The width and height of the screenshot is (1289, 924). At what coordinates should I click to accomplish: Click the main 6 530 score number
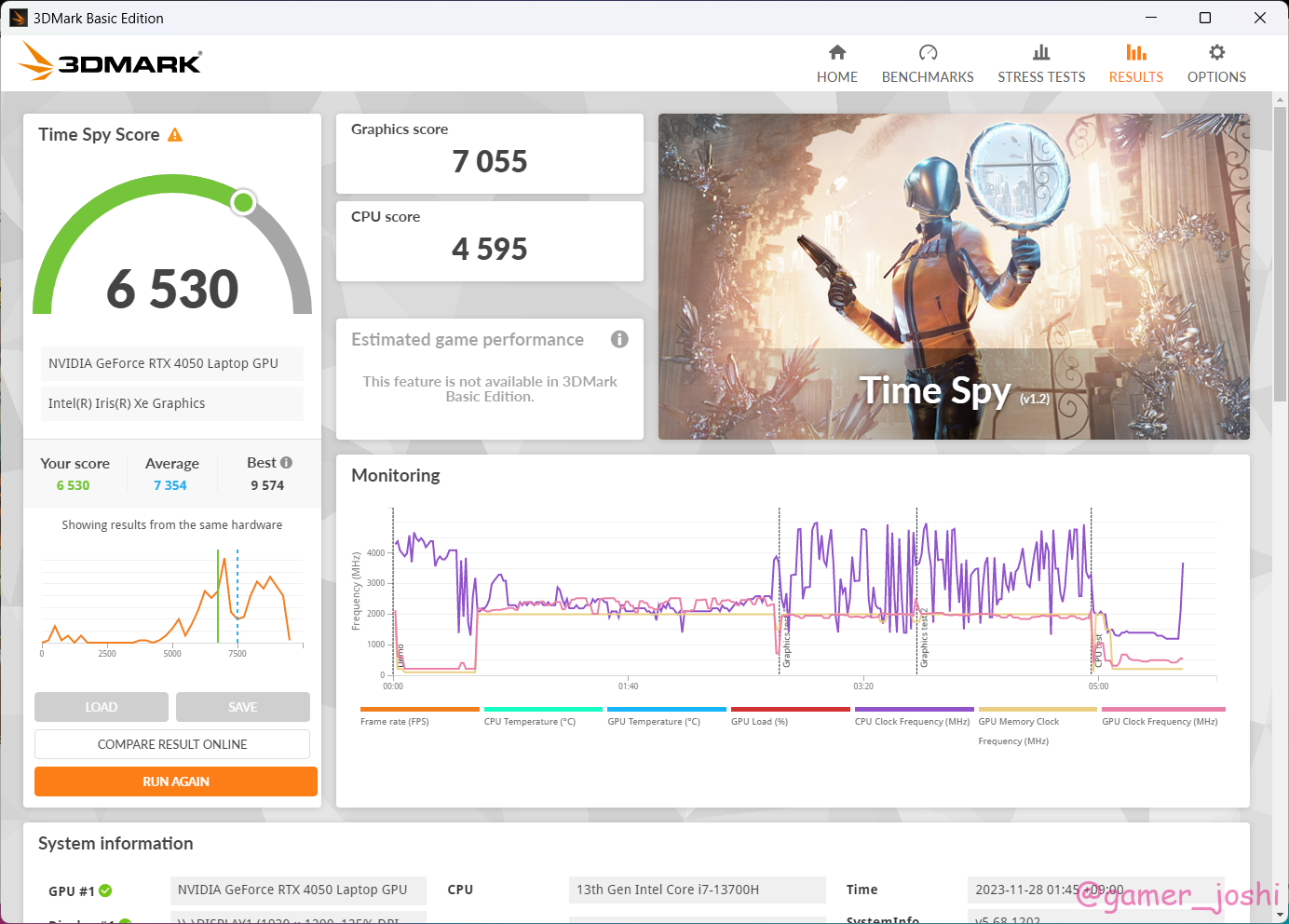coord(172,289)
